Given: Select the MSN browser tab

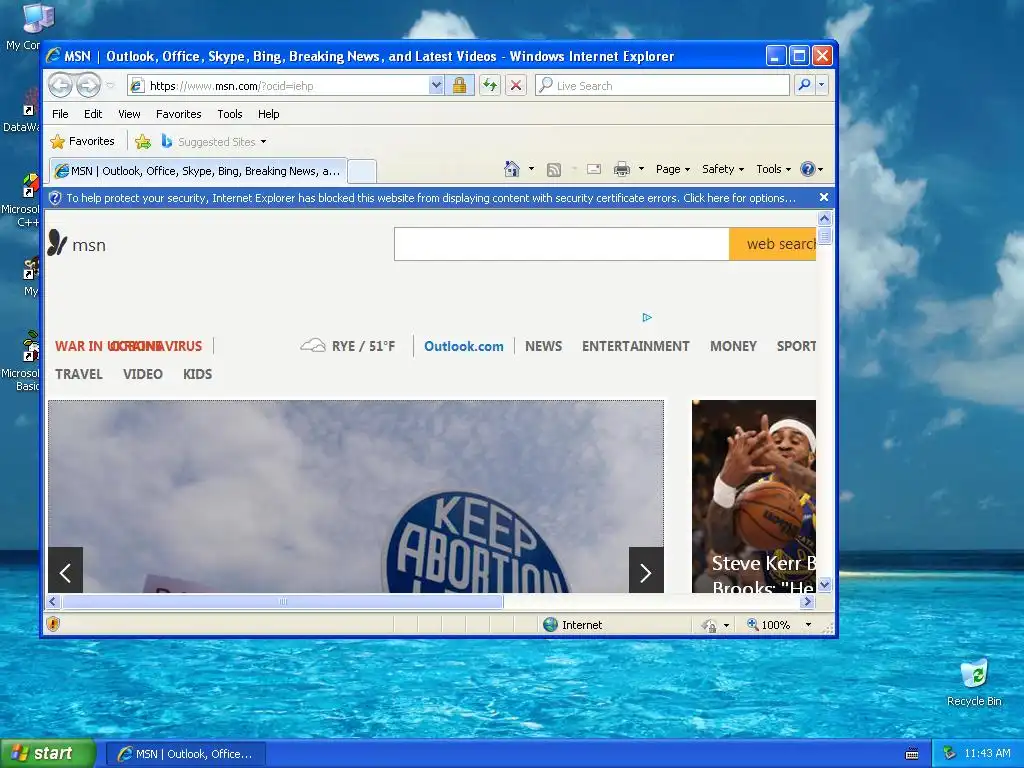Looking at the screenshot, I should click(x=198, y=171).
